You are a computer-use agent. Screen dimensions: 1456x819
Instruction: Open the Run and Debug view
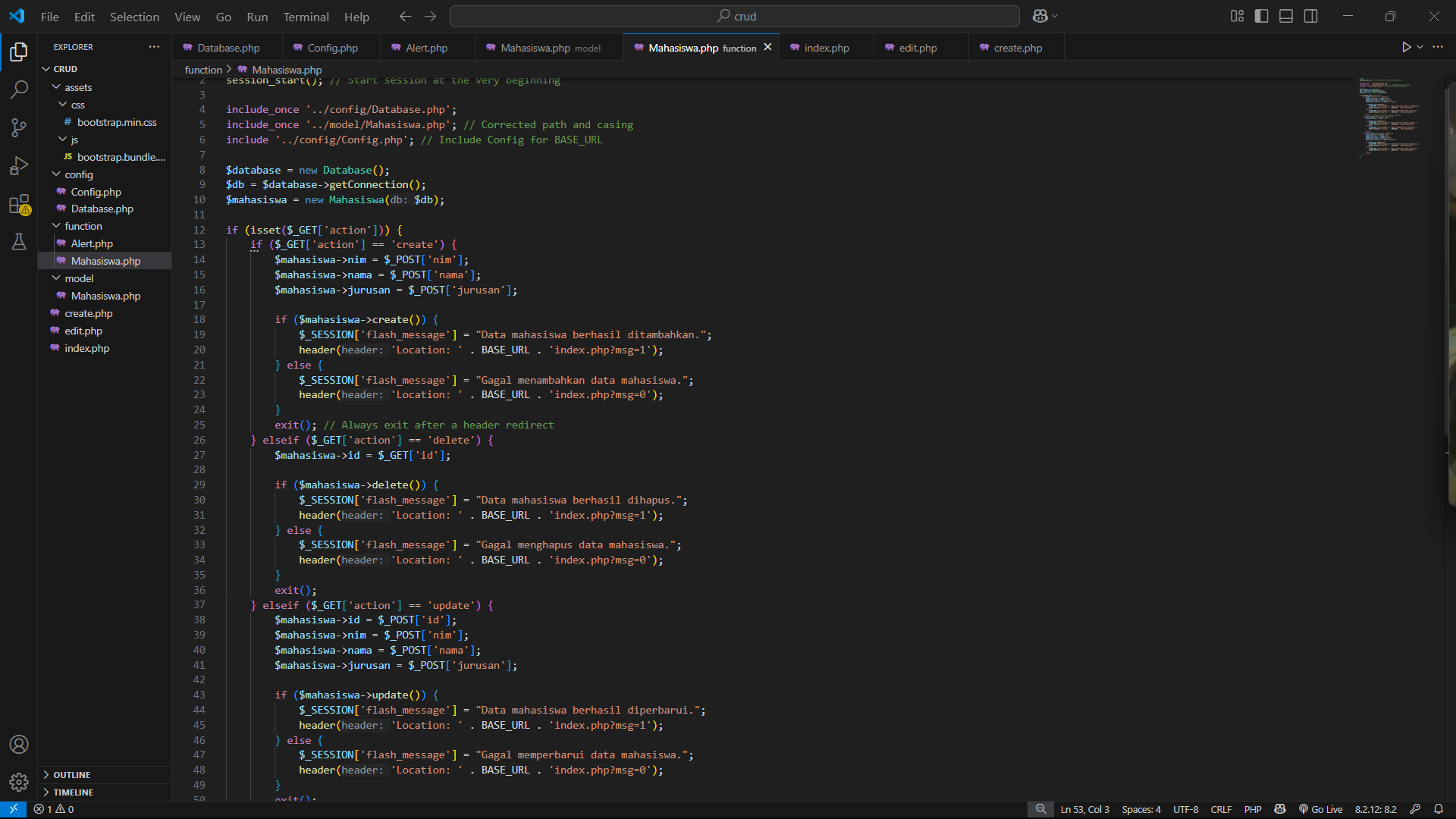[19, 165]
